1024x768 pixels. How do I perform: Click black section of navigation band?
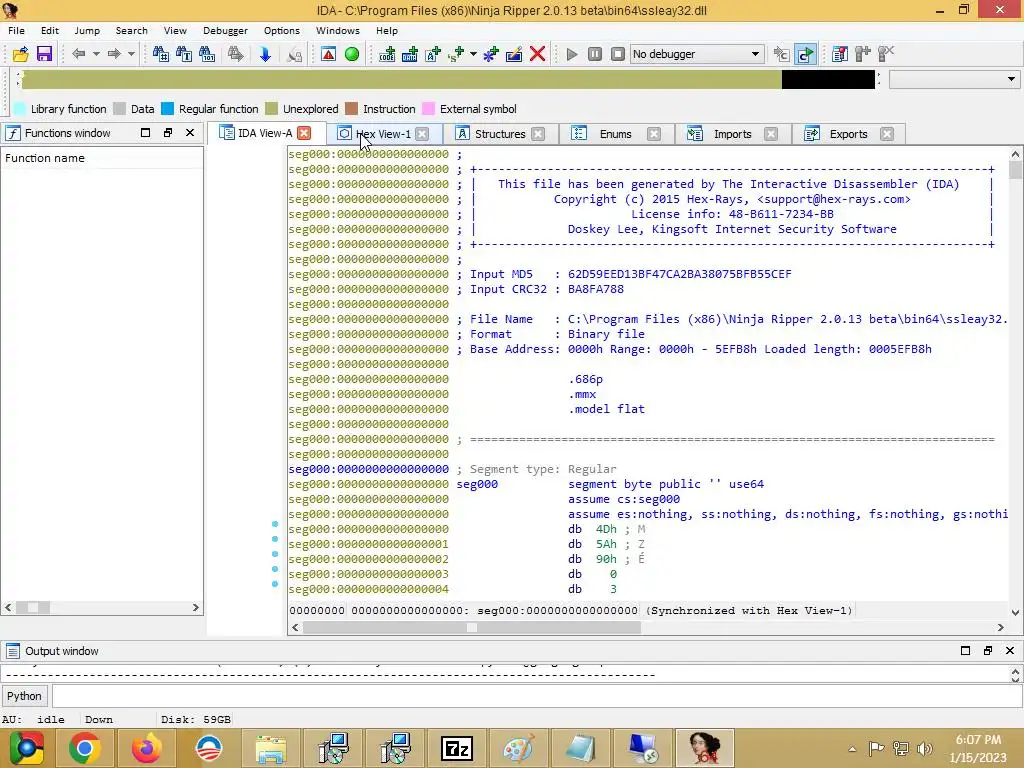(828, 79)
